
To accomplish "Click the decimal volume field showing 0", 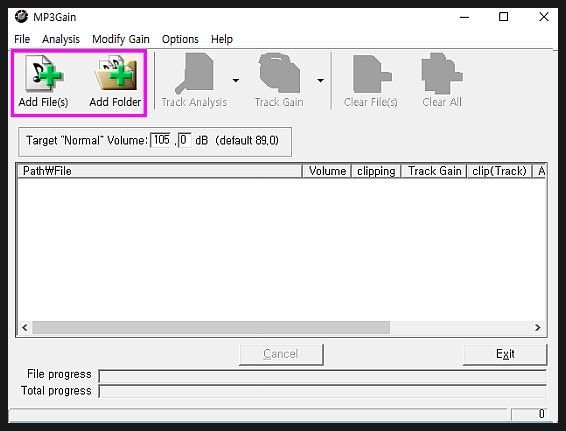I will pos(184,140).
